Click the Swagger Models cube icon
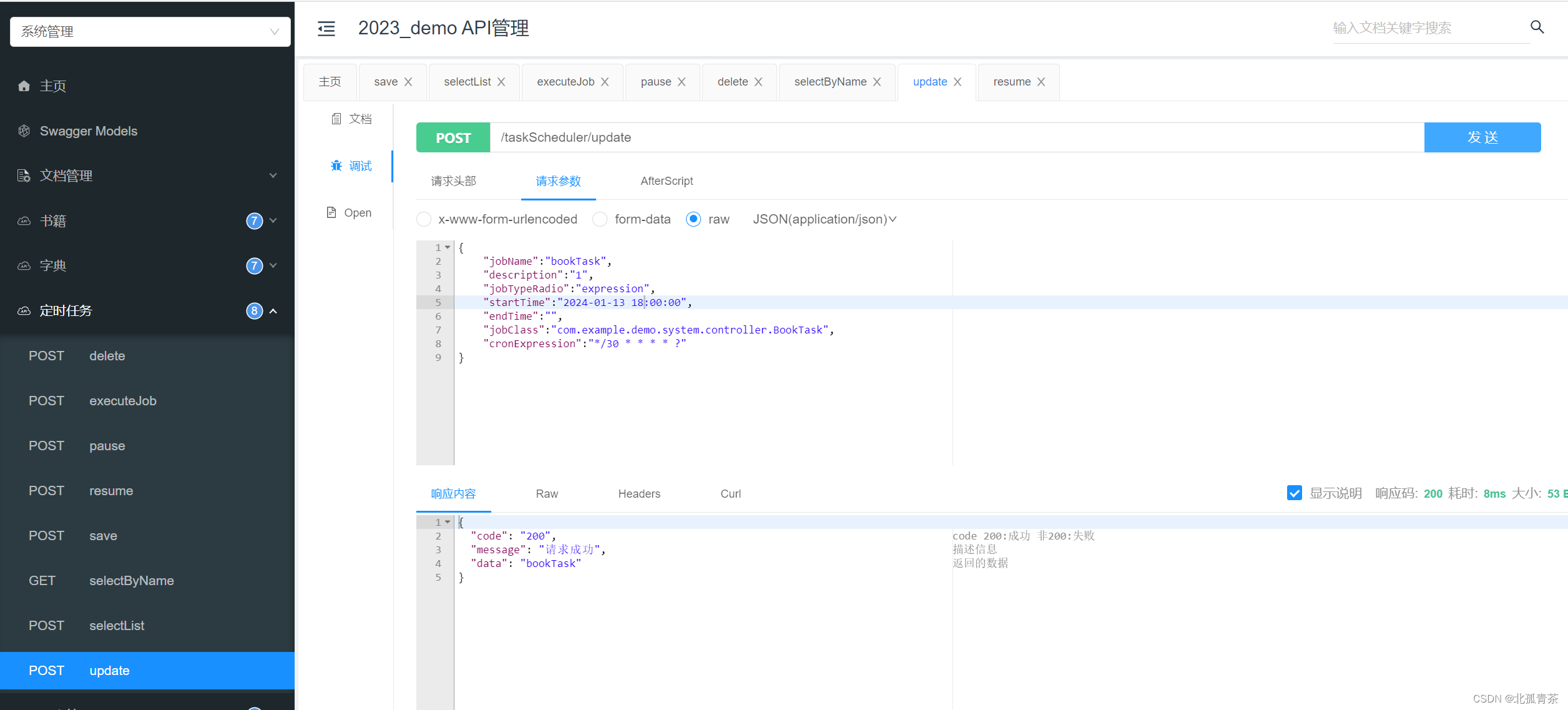 pos(24,131)
